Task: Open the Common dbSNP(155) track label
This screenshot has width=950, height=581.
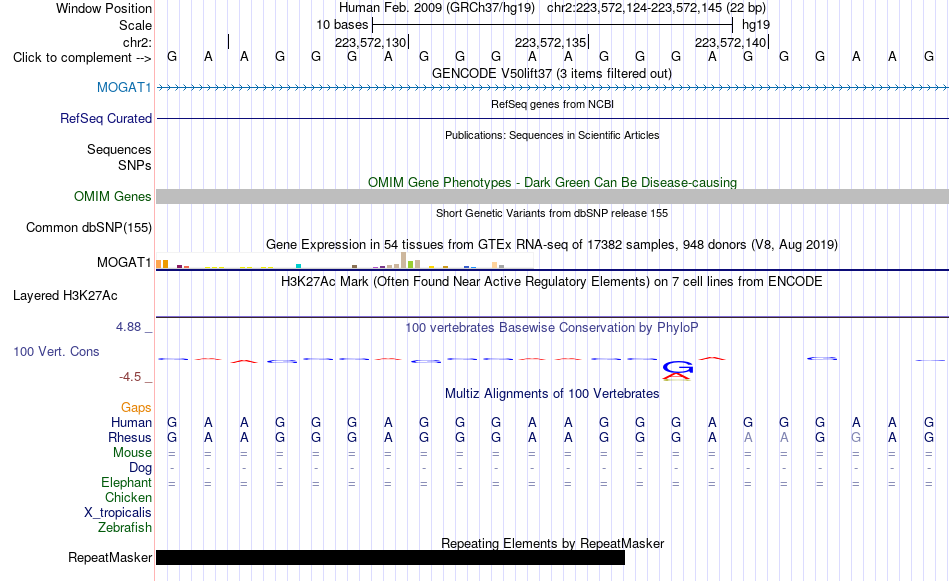Action: click(89, 228)
